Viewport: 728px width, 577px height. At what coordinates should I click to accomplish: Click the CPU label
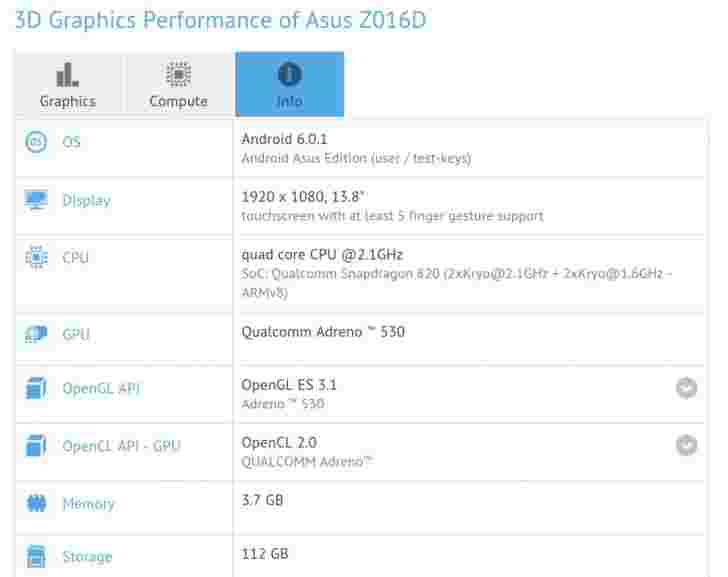pyautogui.click(x=75, y=257)
